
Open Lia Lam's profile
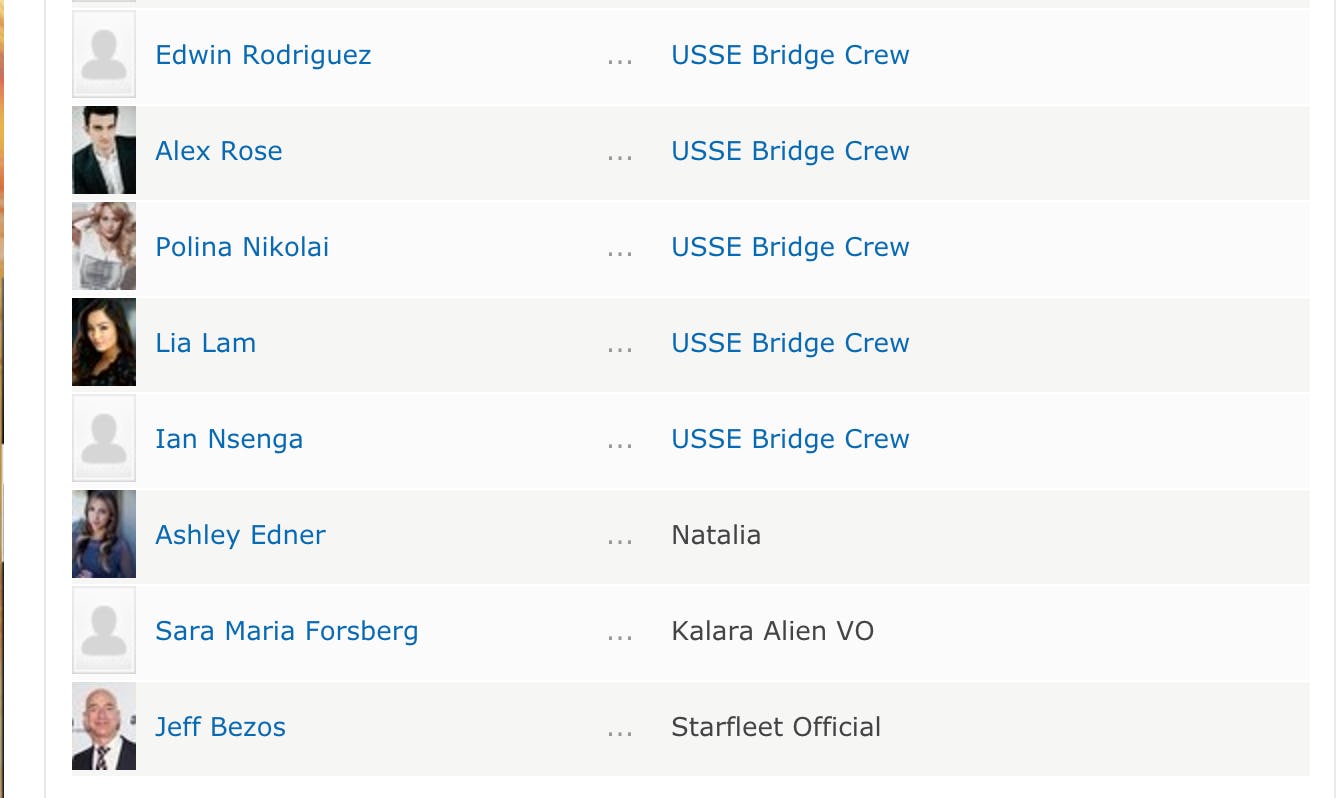[x=205, y=343]
